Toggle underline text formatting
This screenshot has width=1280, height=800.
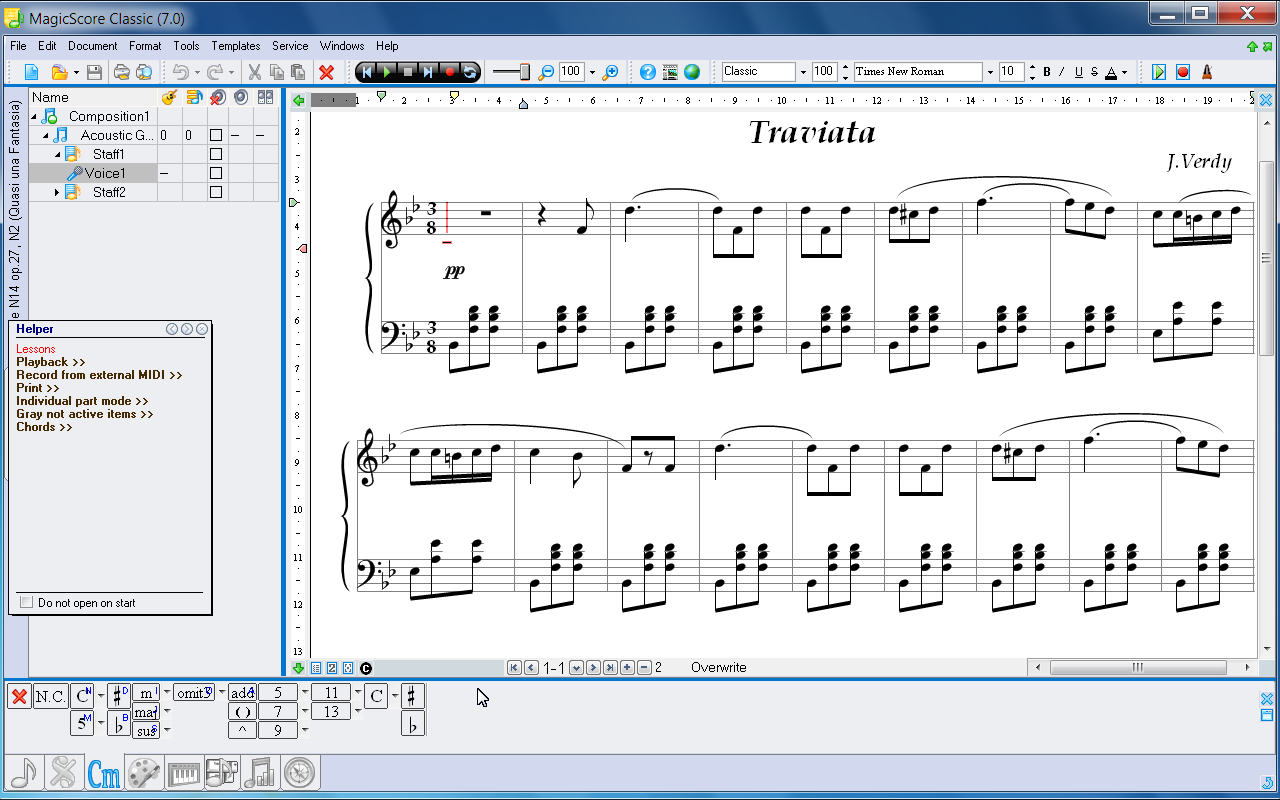pos(1078,72)
